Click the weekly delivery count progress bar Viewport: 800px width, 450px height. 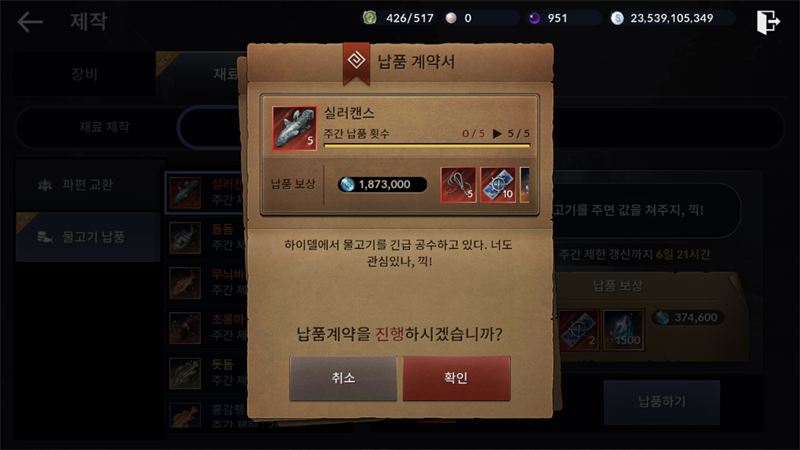pos(427,145)
